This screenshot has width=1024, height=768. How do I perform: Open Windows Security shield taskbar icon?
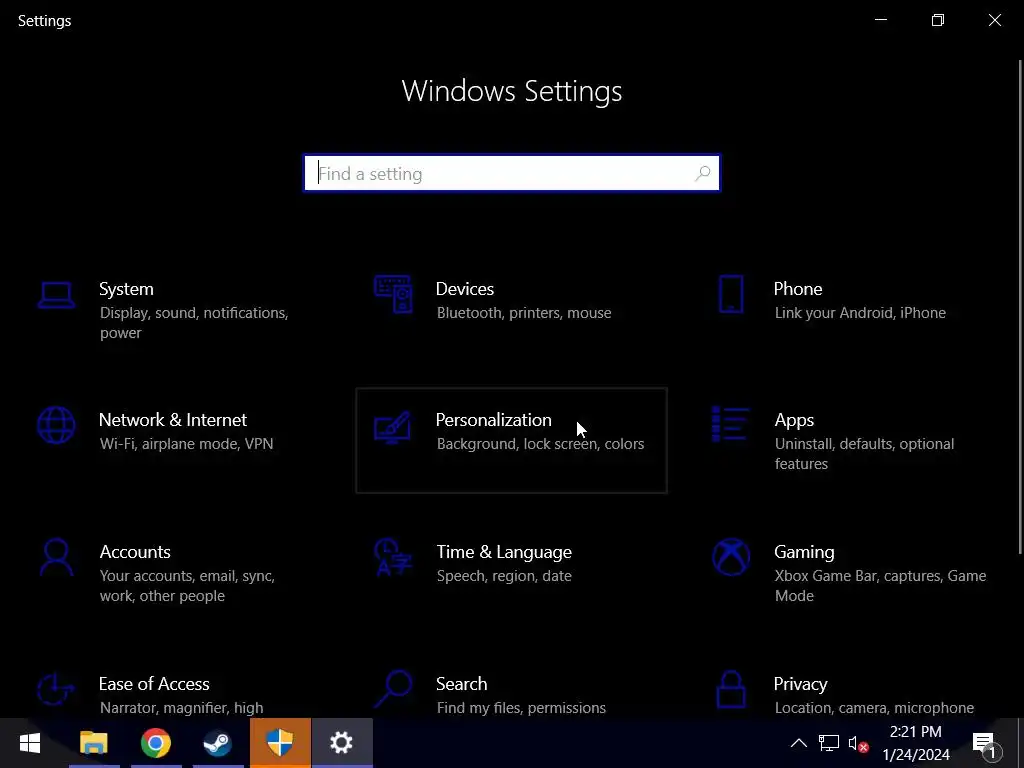coord(280,743)
